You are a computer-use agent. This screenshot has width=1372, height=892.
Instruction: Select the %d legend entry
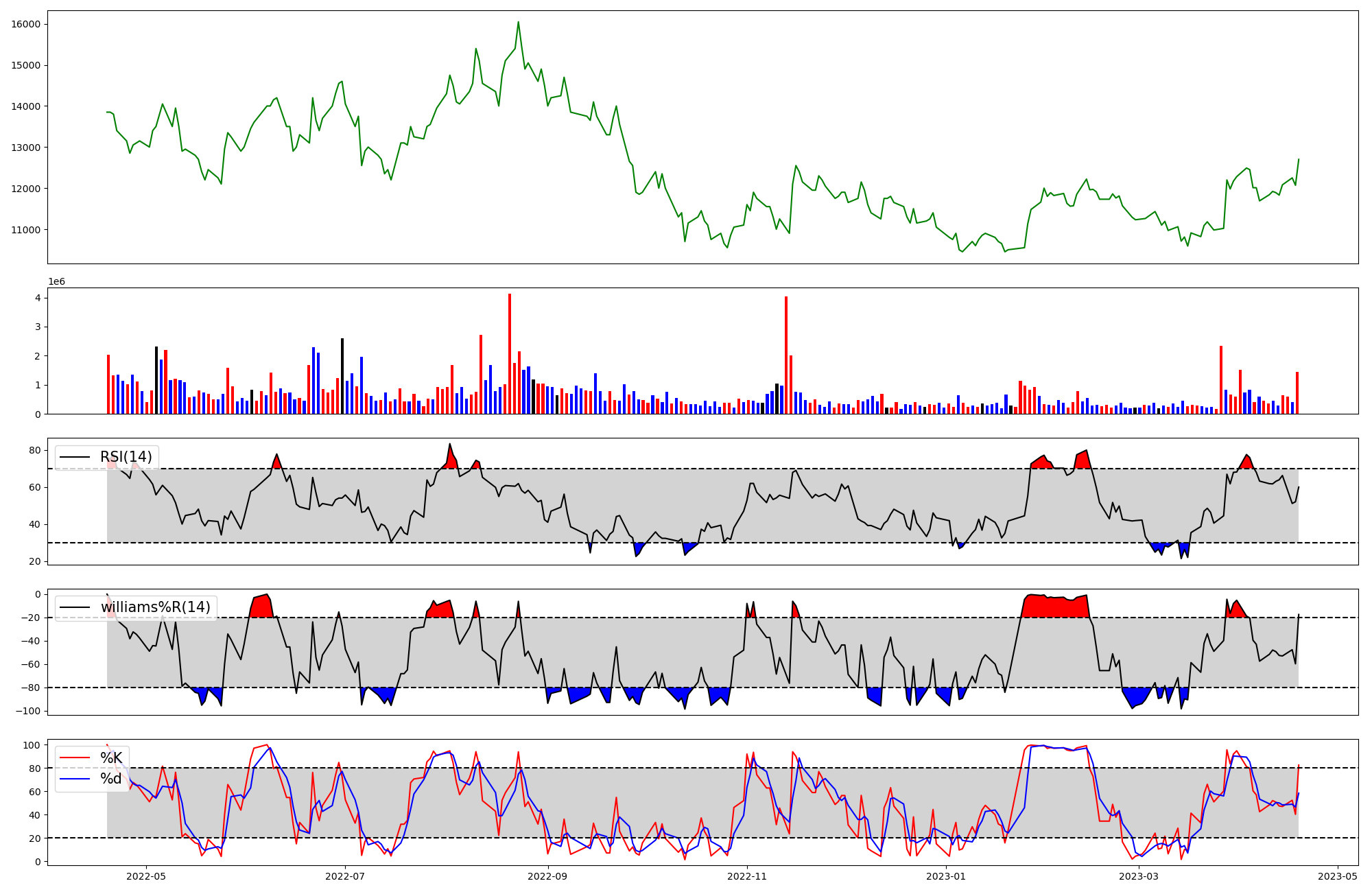111,779
